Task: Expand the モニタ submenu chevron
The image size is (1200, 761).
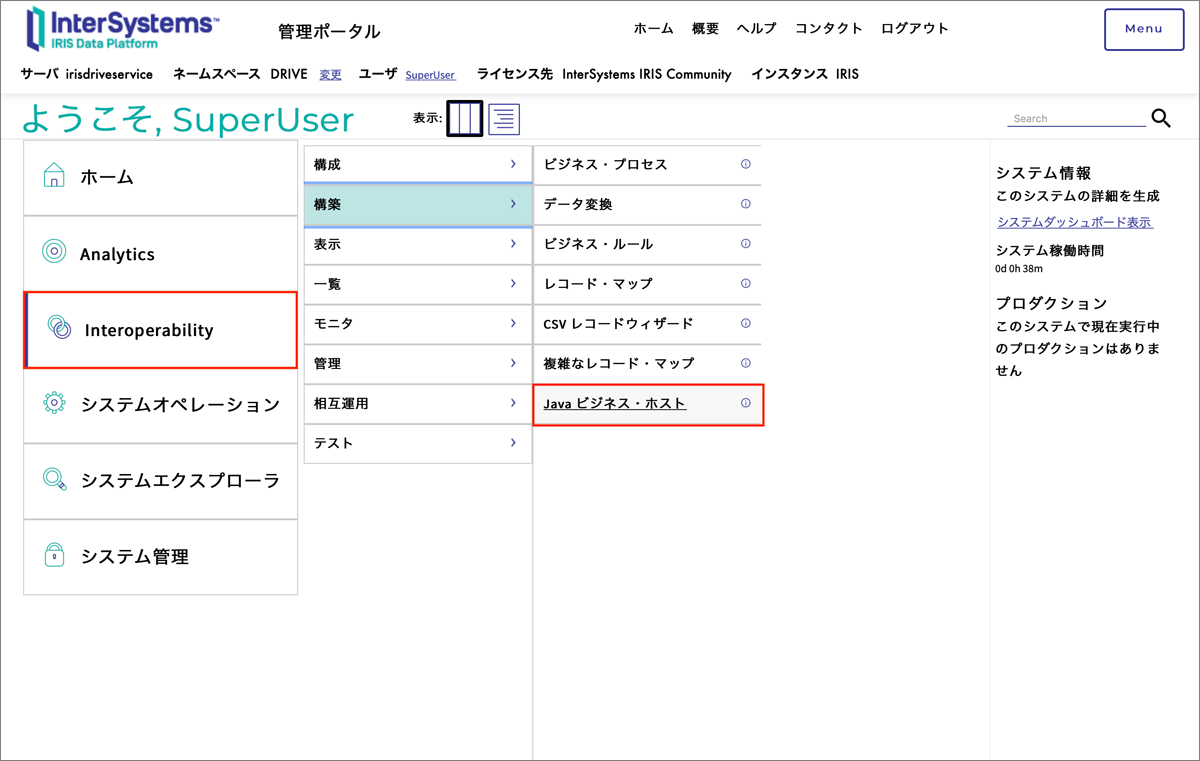Action: tap(513, 324)
